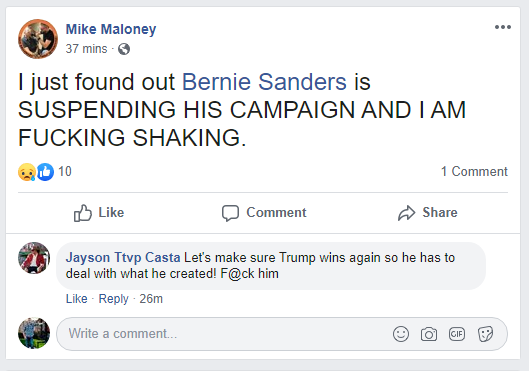Click the Comment button under the post
This screenshot has height=371, width=529.
click(264, 213)
